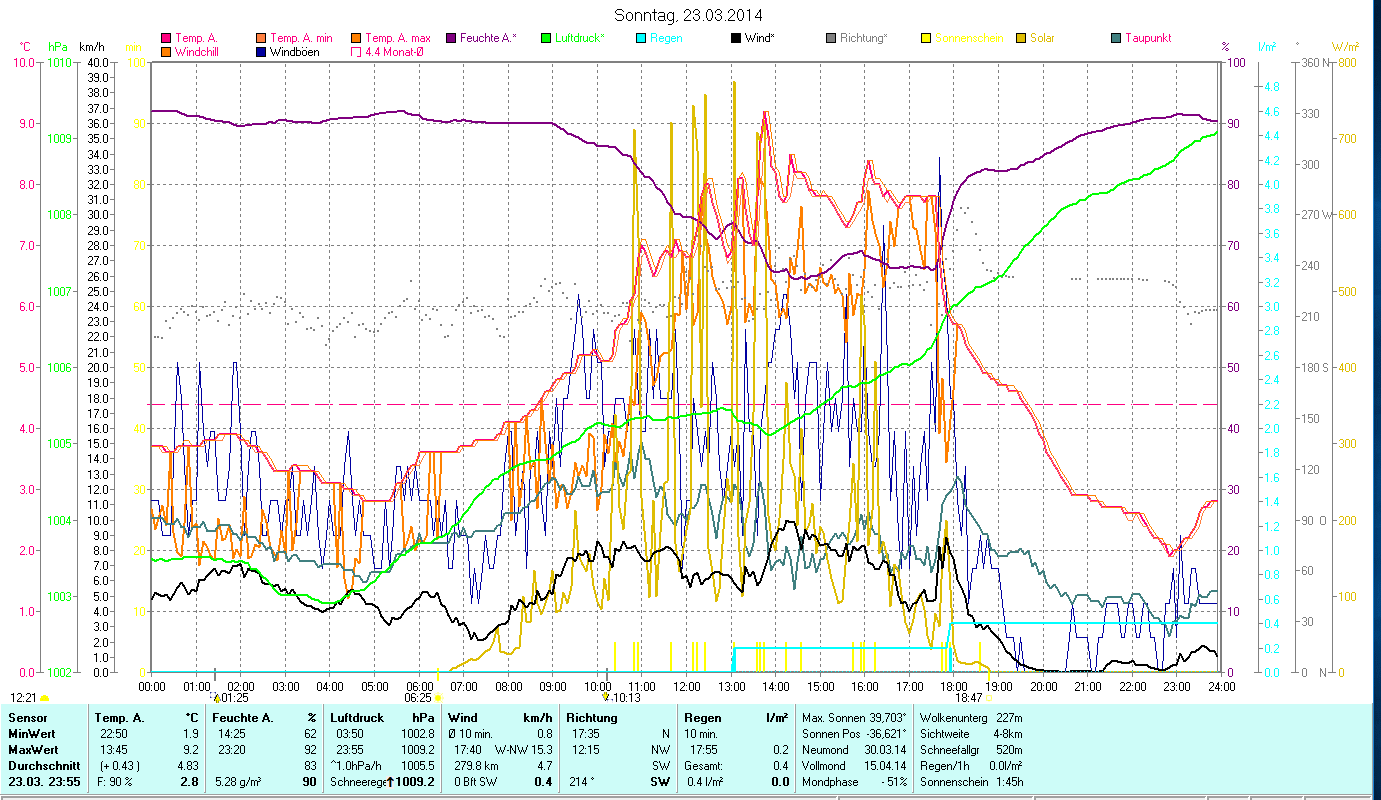Select the MinWert row label
This screenshot has height=800, width=1381.
click(32, 734)
